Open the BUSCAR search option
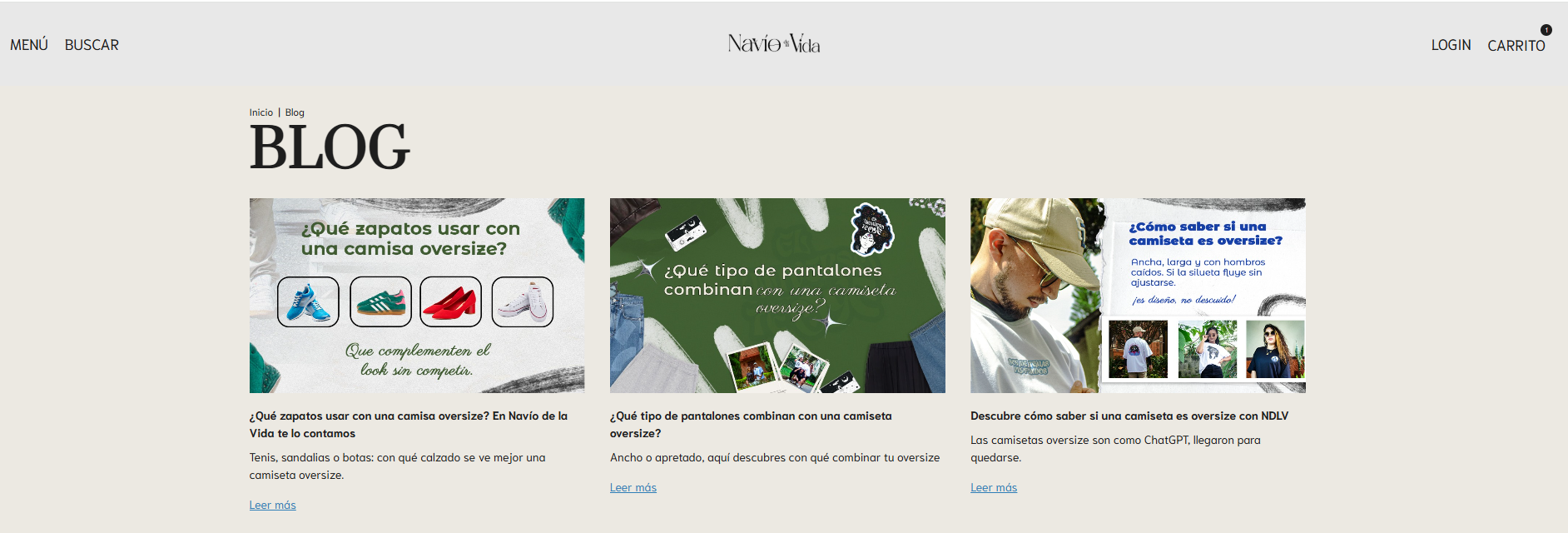Screen dimensions: 1568x533 [x=92, y=45]
